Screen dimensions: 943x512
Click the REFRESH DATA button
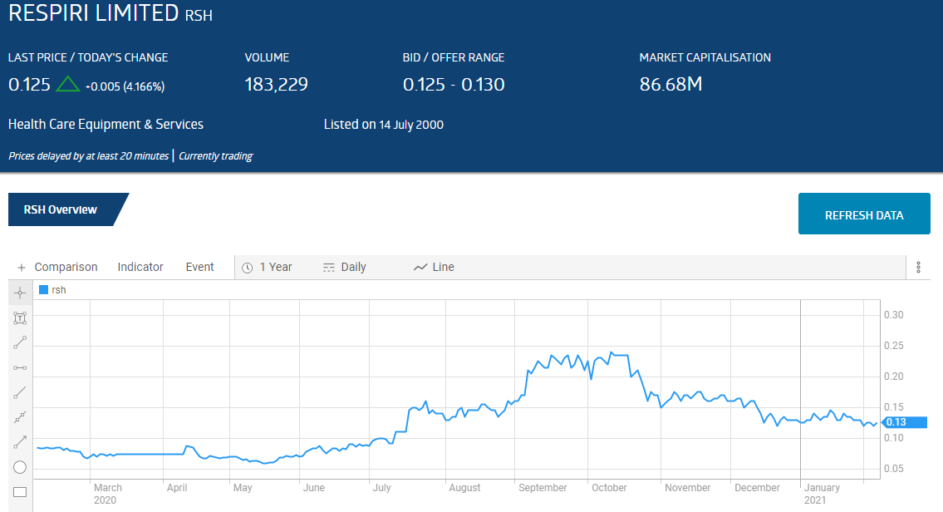(864, 214)
